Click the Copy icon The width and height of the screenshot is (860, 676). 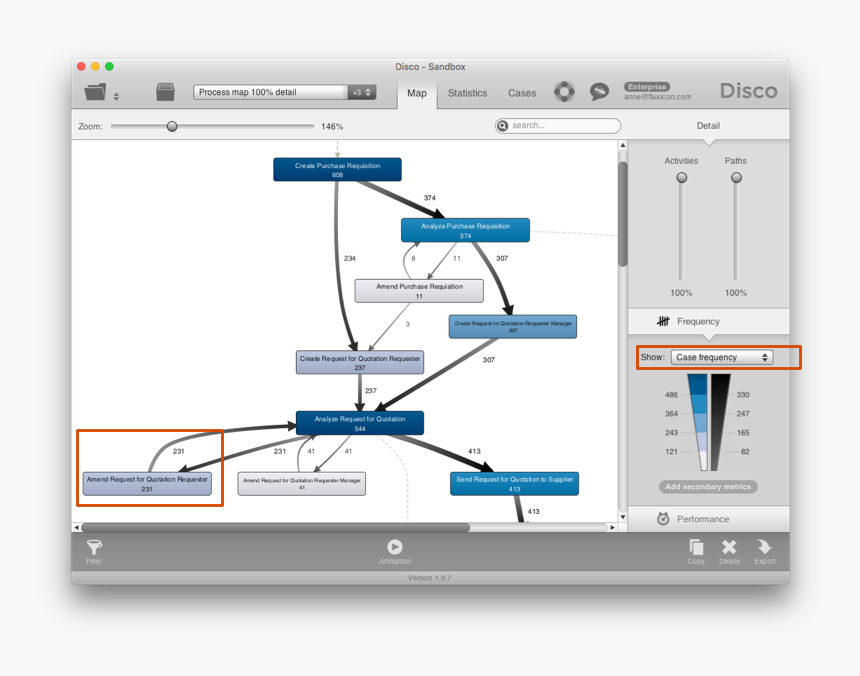click(696, 547)
